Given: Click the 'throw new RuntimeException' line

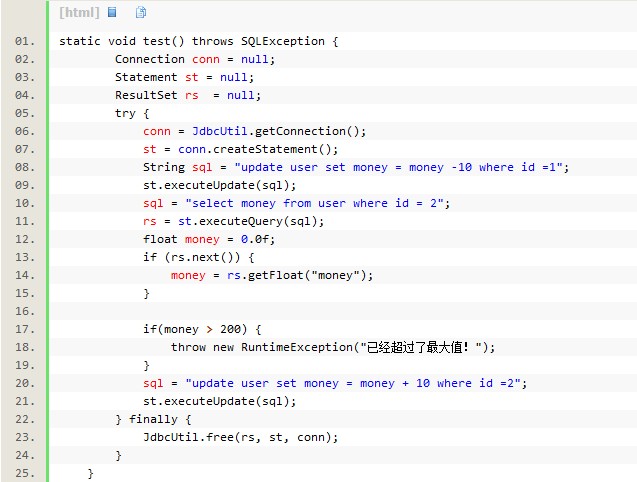Looking at the screenshot, I should pos(333,347).
